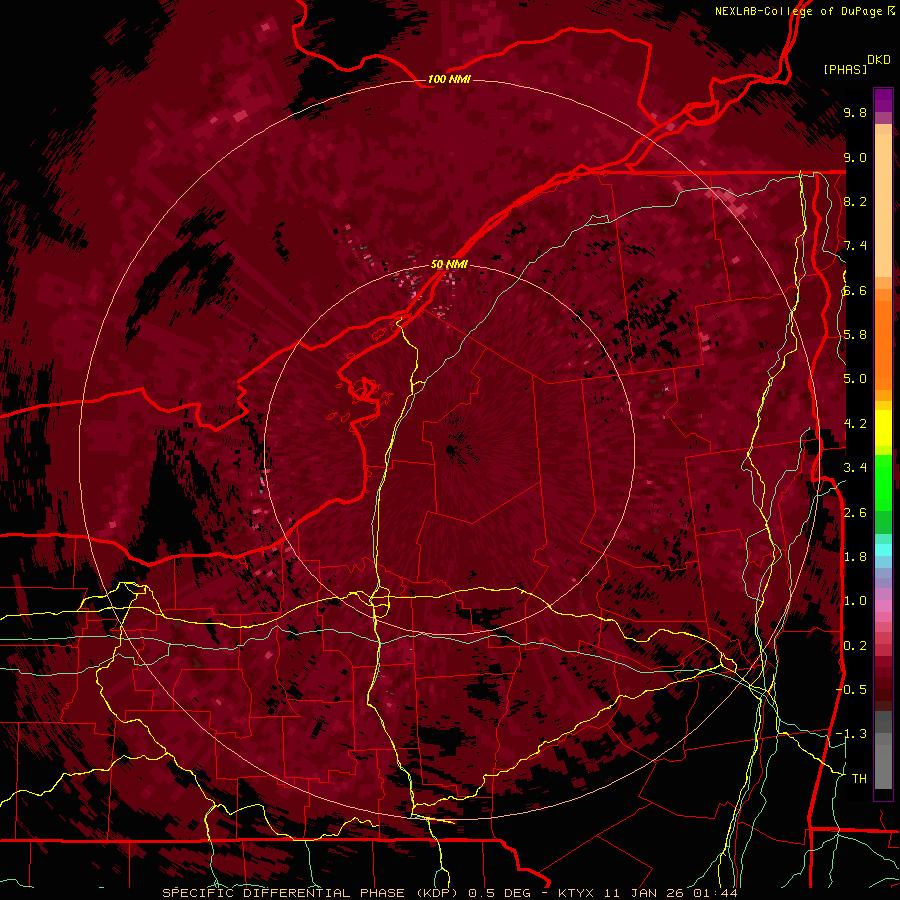
Task: Click the yellow segment of color bar
Action: [883, 428]
